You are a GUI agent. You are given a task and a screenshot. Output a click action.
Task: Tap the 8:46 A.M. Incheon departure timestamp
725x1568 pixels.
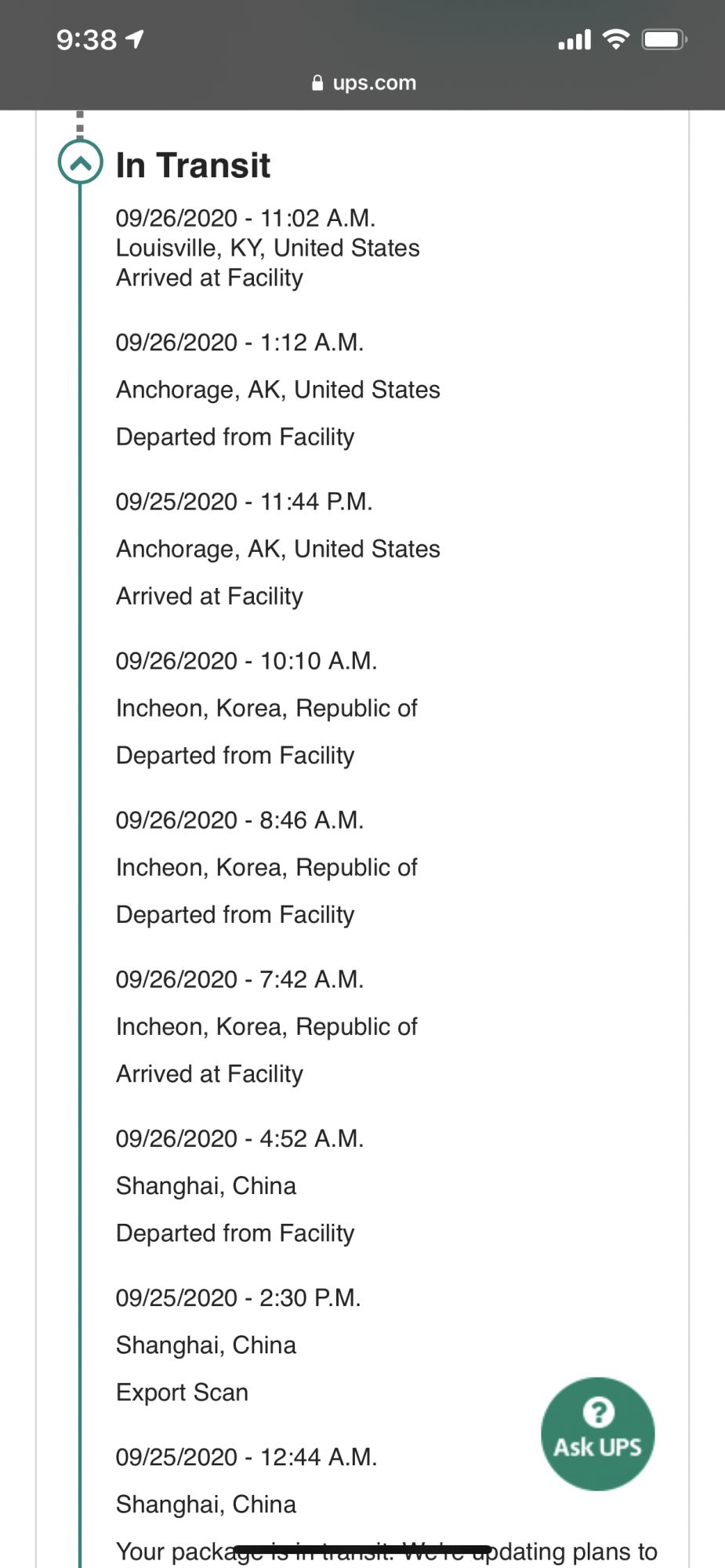pos(239,820)
